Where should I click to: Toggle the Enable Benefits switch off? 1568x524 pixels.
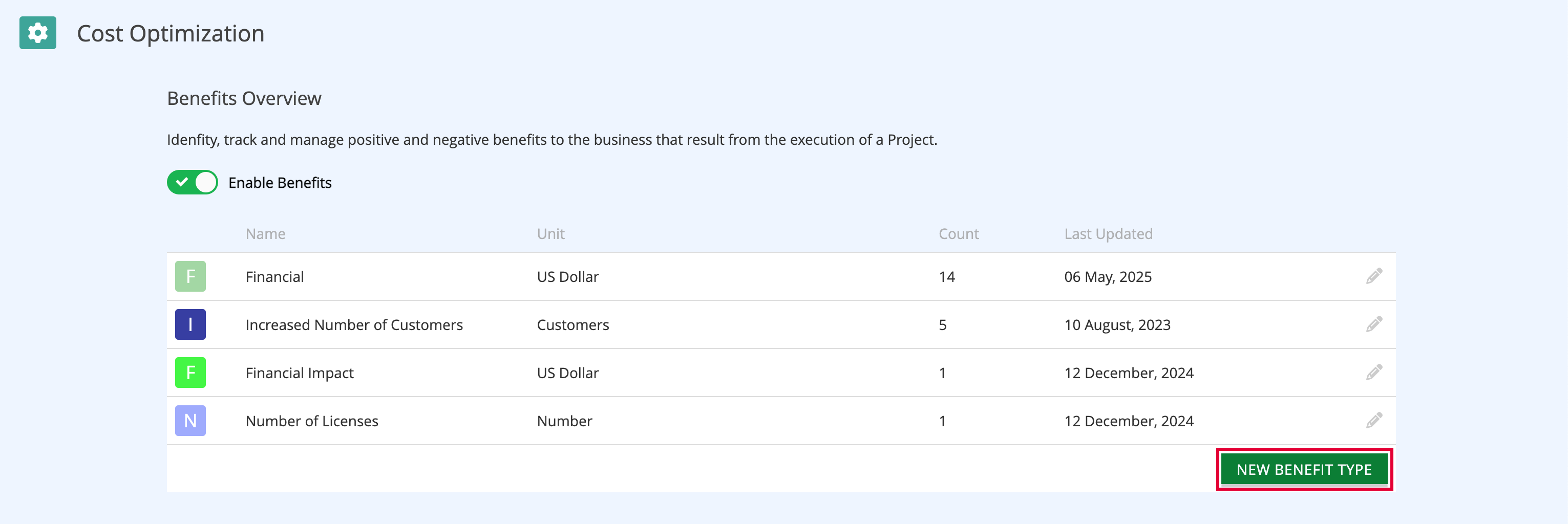[193, 183]
